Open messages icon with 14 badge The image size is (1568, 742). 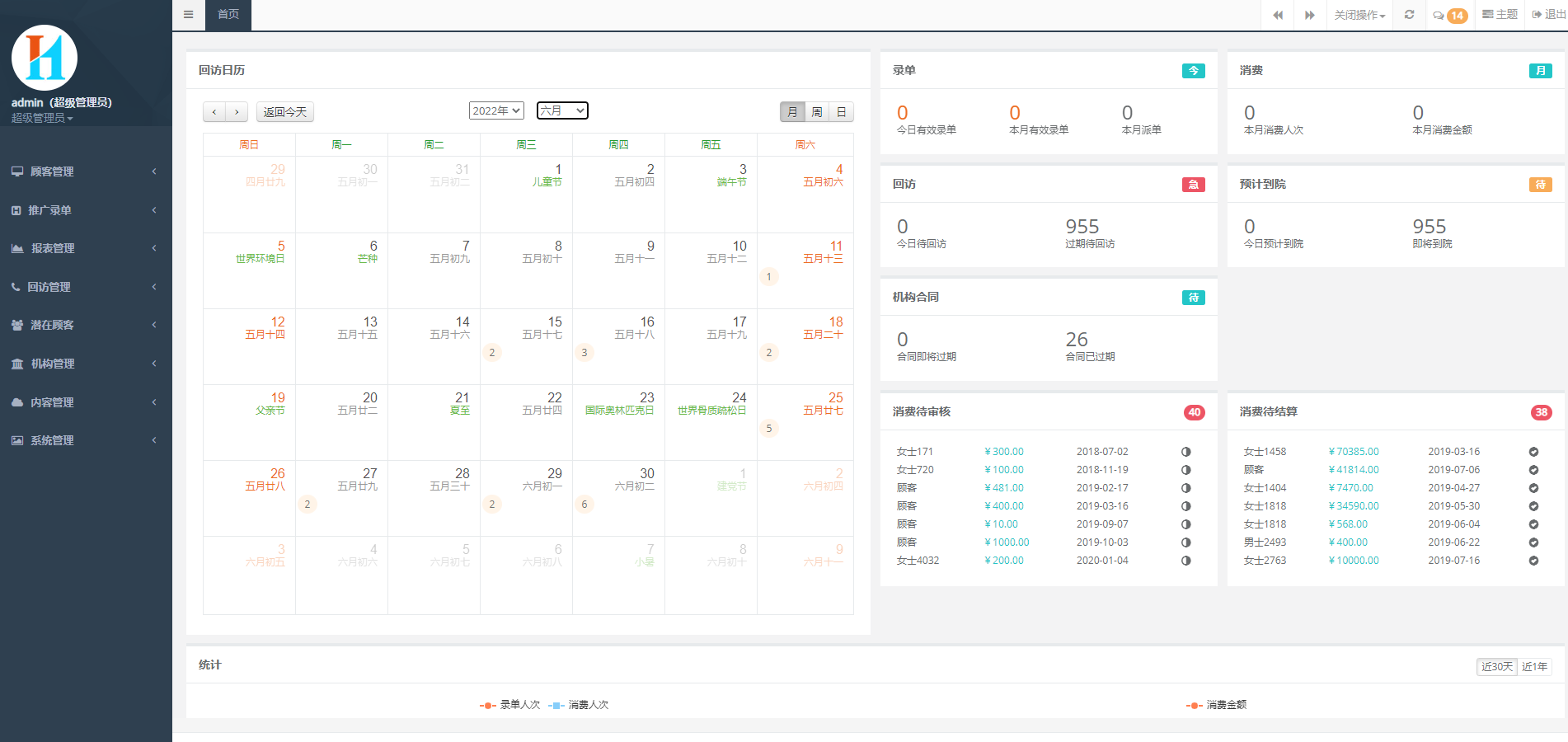[1449, 15]
